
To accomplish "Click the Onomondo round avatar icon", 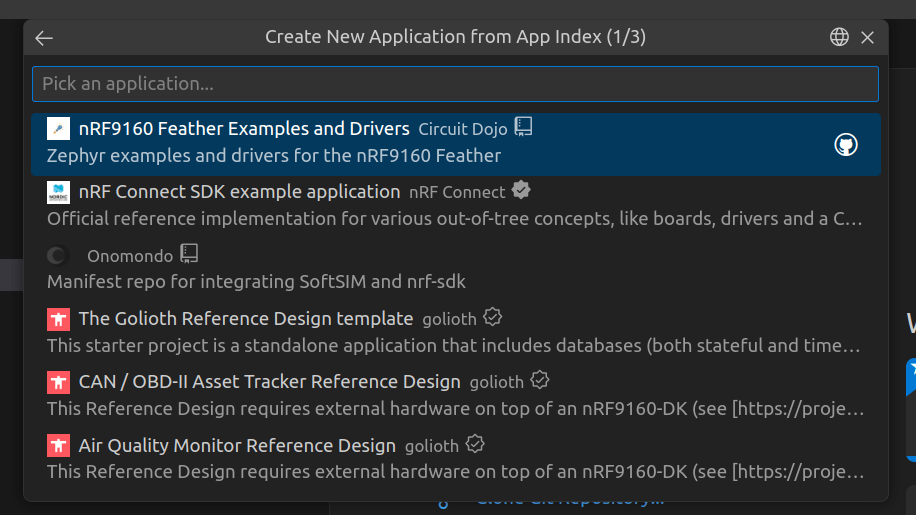I will (57, 256).
